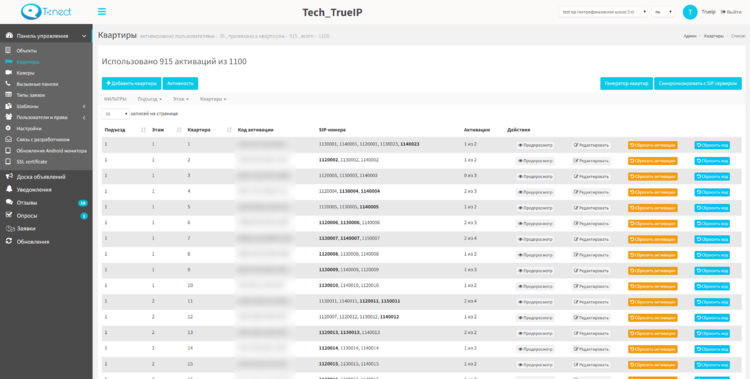Click the Связь с разработчиком envelope icon
This screenshot has width=750, height=379.
[8, 139]
